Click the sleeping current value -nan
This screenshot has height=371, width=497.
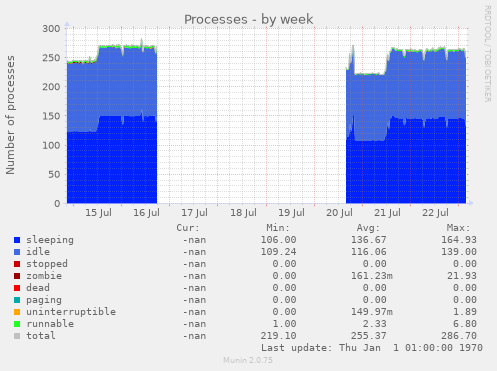point(194,240)
